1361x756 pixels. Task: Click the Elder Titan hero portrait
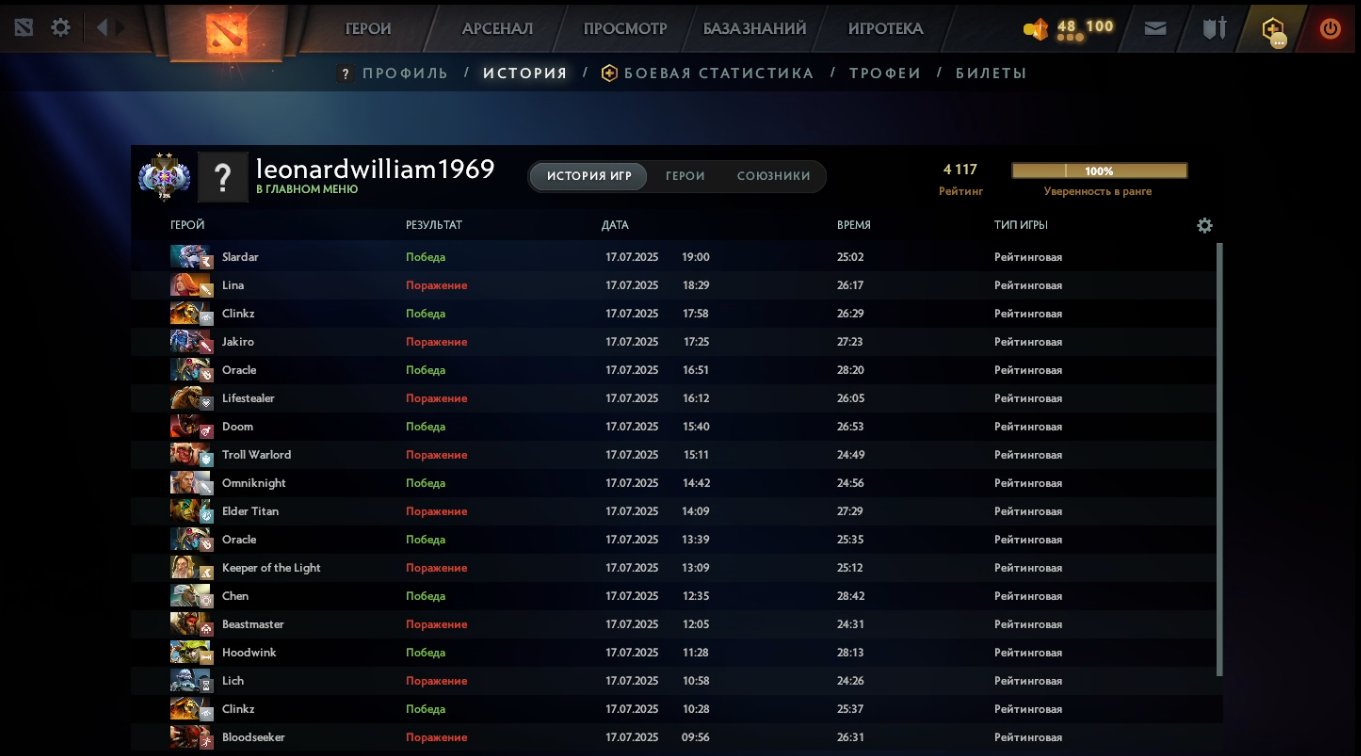tap(191, 511)
